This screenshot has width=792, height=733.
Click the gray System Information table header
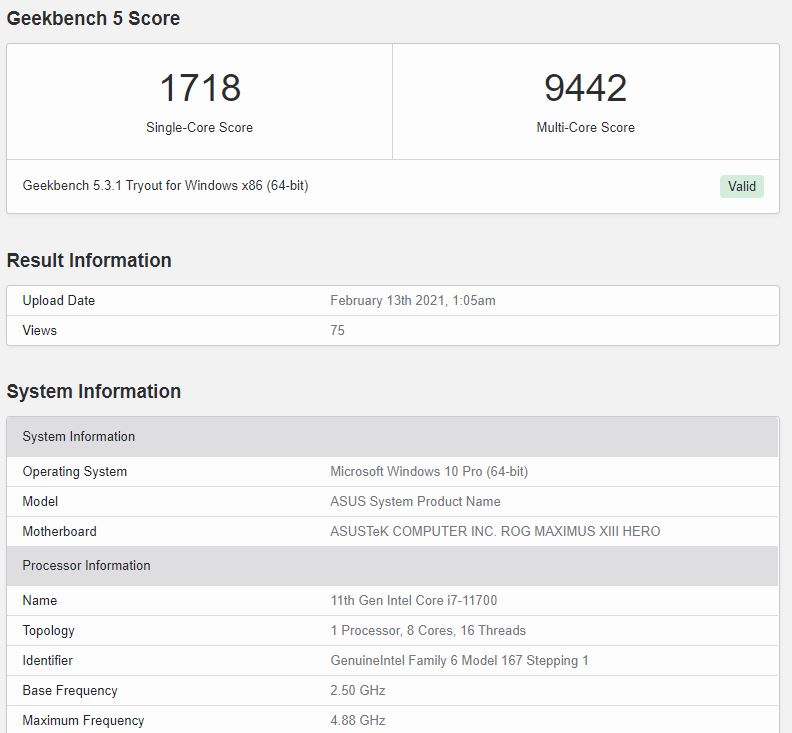tap(392, 436)
